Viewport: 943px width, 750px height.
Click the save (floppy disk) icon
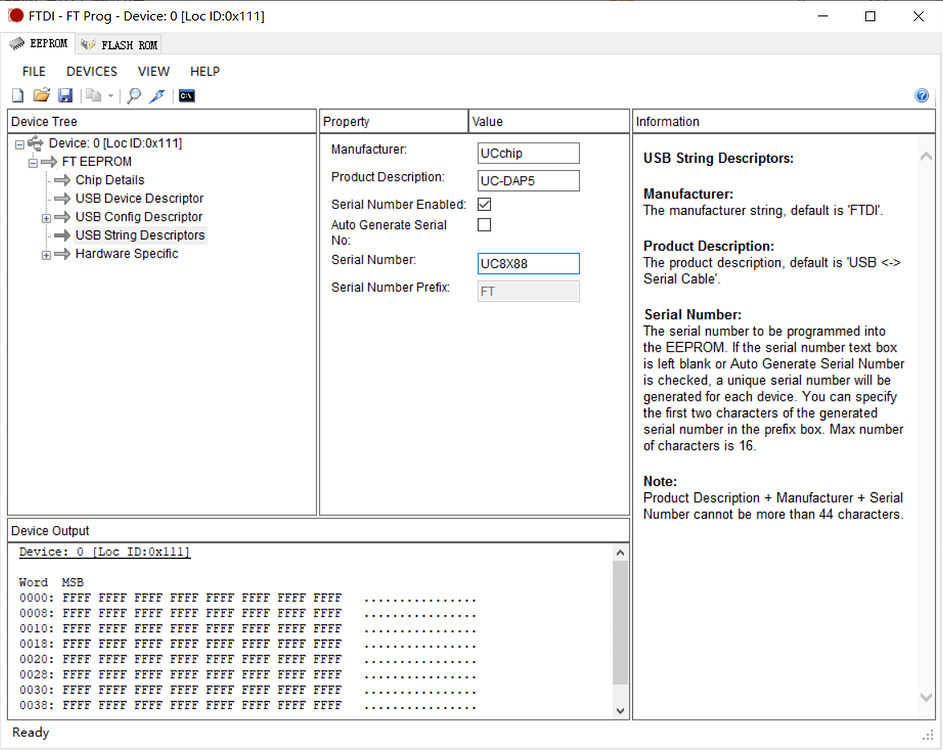[65, 96]
